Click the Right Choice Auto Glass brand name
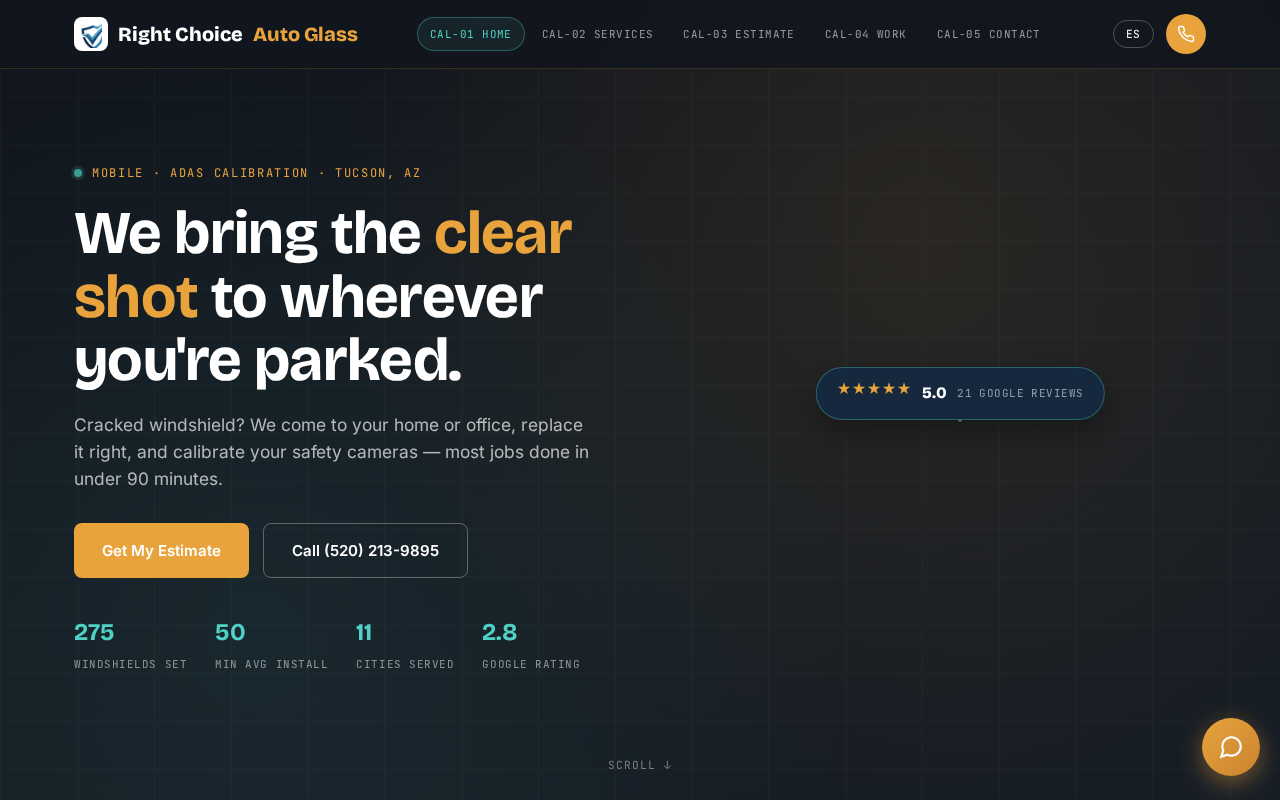 (x=238, y=34)
